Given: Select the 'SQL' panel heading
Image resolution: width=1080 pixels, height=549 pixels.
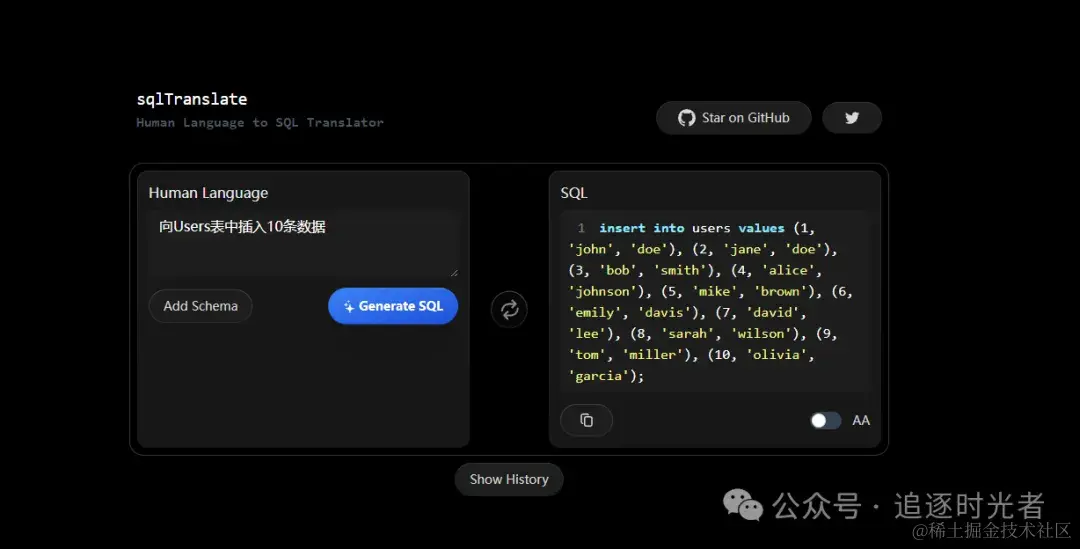Looking at the screenshot, I should [x=574, y=193].
